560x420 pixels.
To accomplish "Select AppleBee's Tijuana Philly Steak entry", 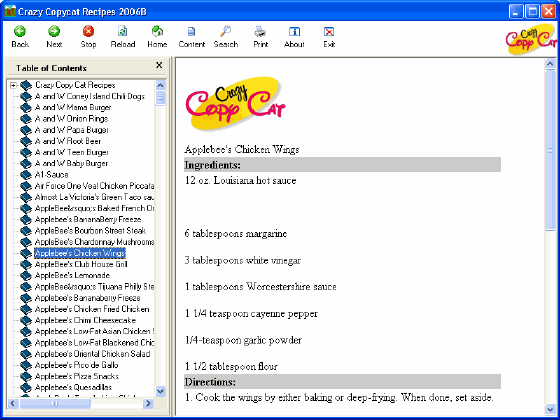I will click(94, 287).
